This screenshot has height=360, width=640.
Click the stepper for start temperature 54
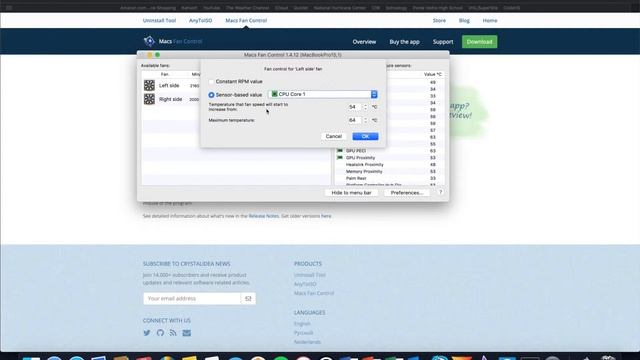click(365, 107)
